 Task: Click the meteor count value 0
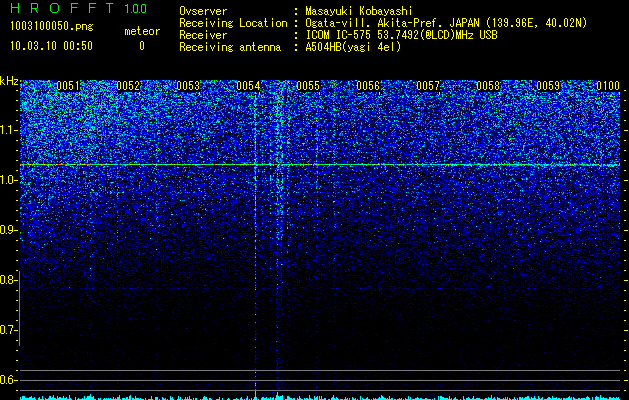click(x=142, y=46)
